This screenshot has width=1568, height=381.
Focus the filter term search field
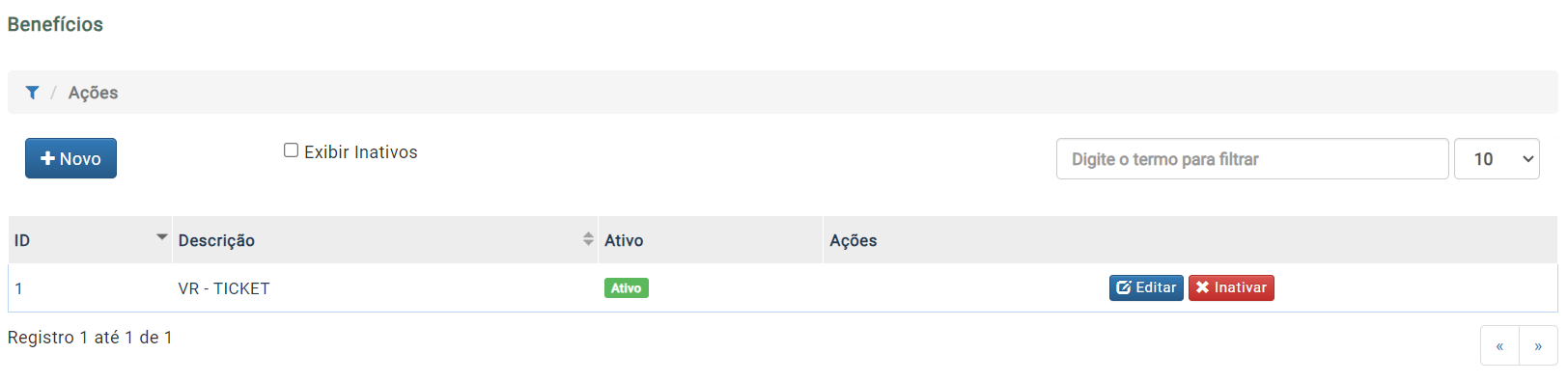coord(1252,159)
